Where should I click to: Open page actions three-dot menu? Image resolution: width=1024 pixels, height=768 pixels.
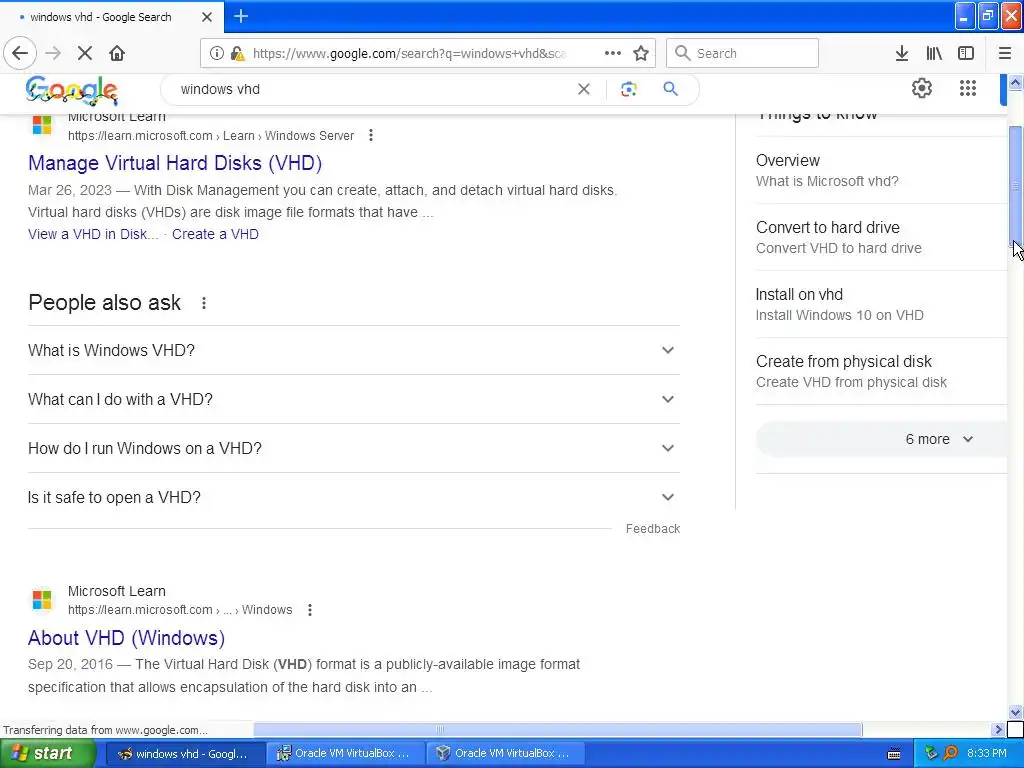pos(613,53)
